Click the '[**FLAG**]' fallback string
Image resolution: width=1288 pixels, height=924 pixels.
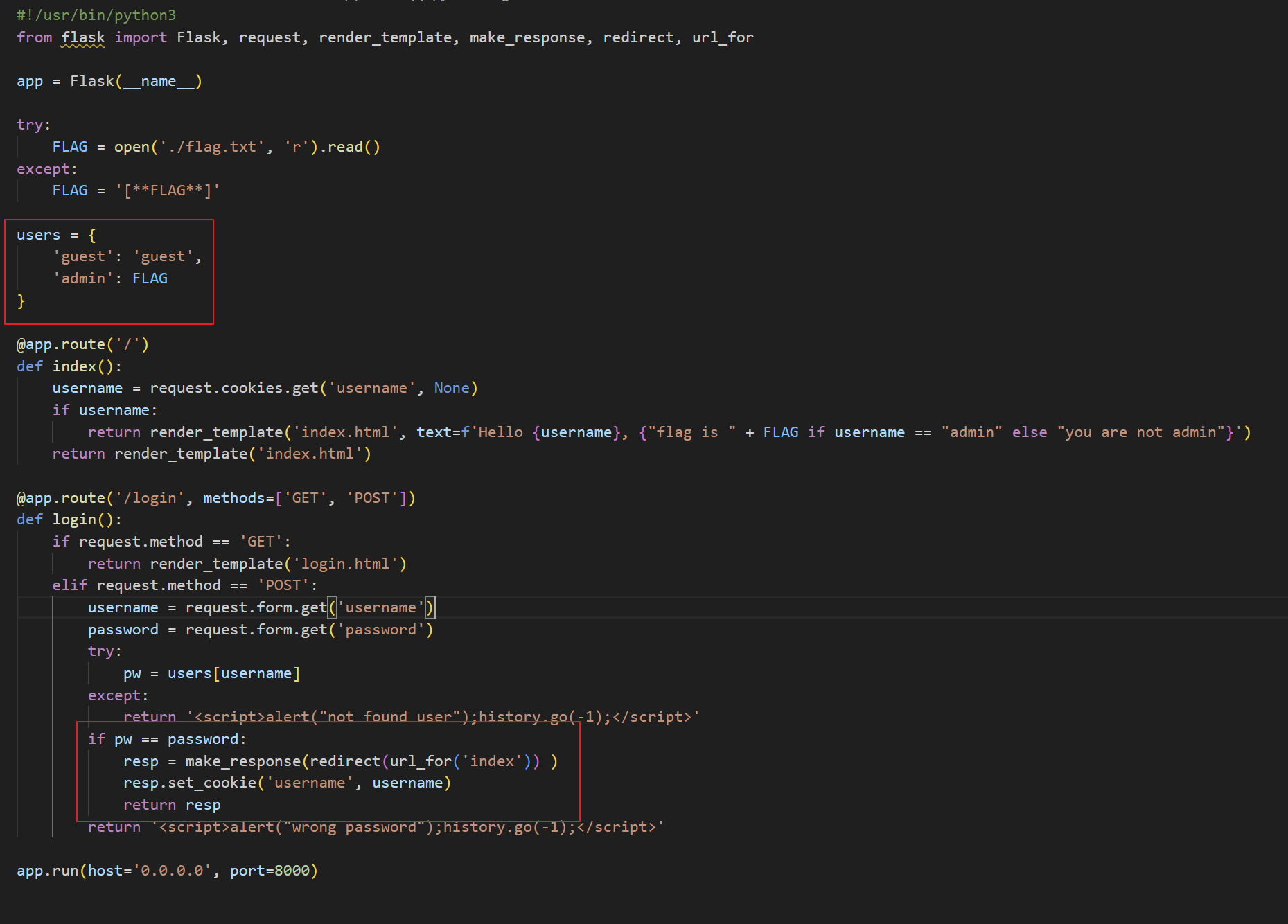click(x=168, y=190)
